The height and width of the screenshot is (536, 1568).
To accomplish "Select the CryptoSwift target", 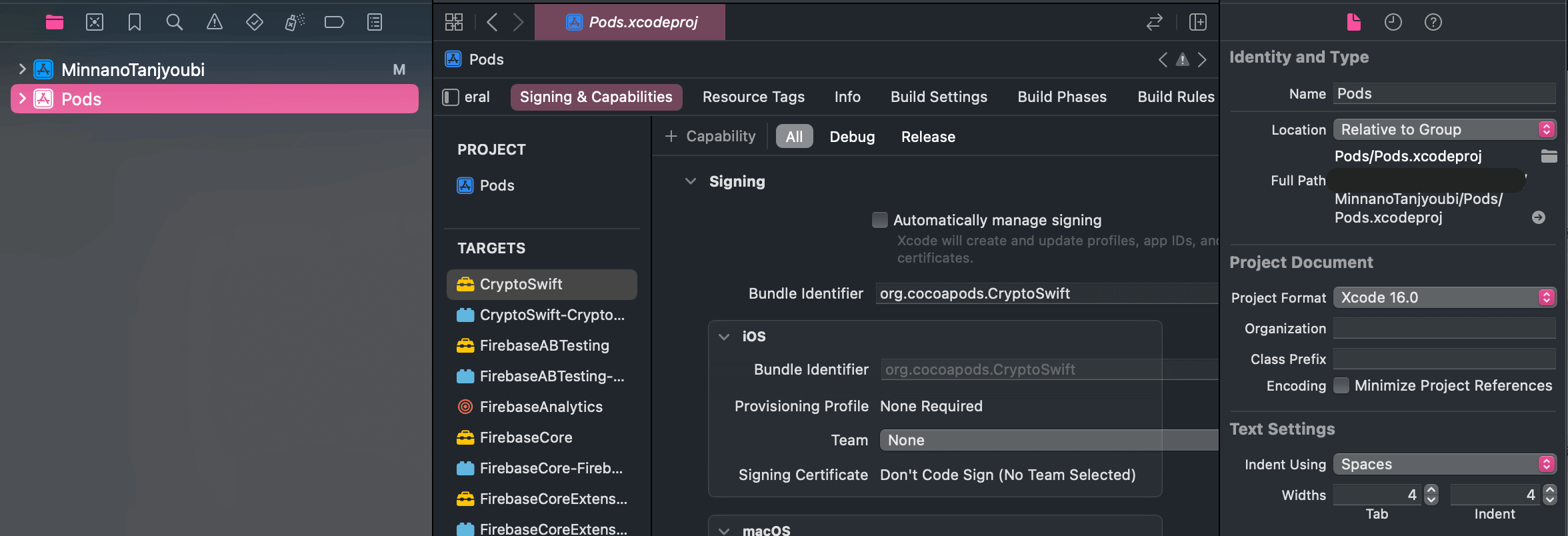I will coord(542,285).
